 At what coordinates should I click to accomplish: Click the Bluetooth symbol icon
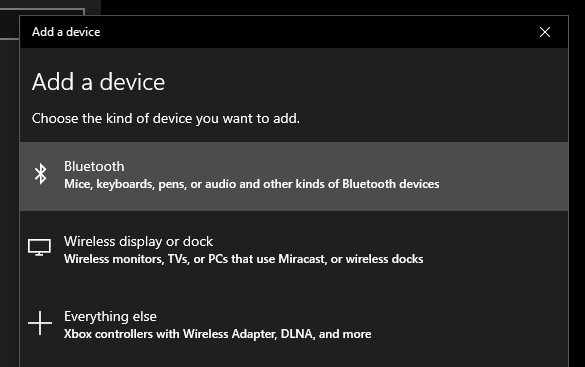[x=41, y=174]
